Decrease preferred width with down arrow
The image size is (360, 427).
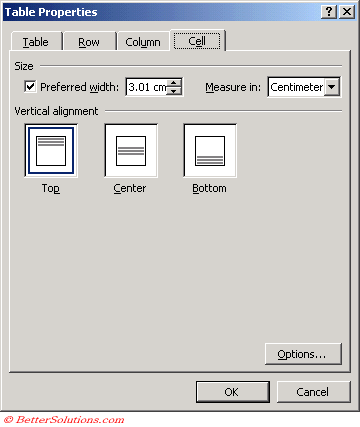(174, 91)
